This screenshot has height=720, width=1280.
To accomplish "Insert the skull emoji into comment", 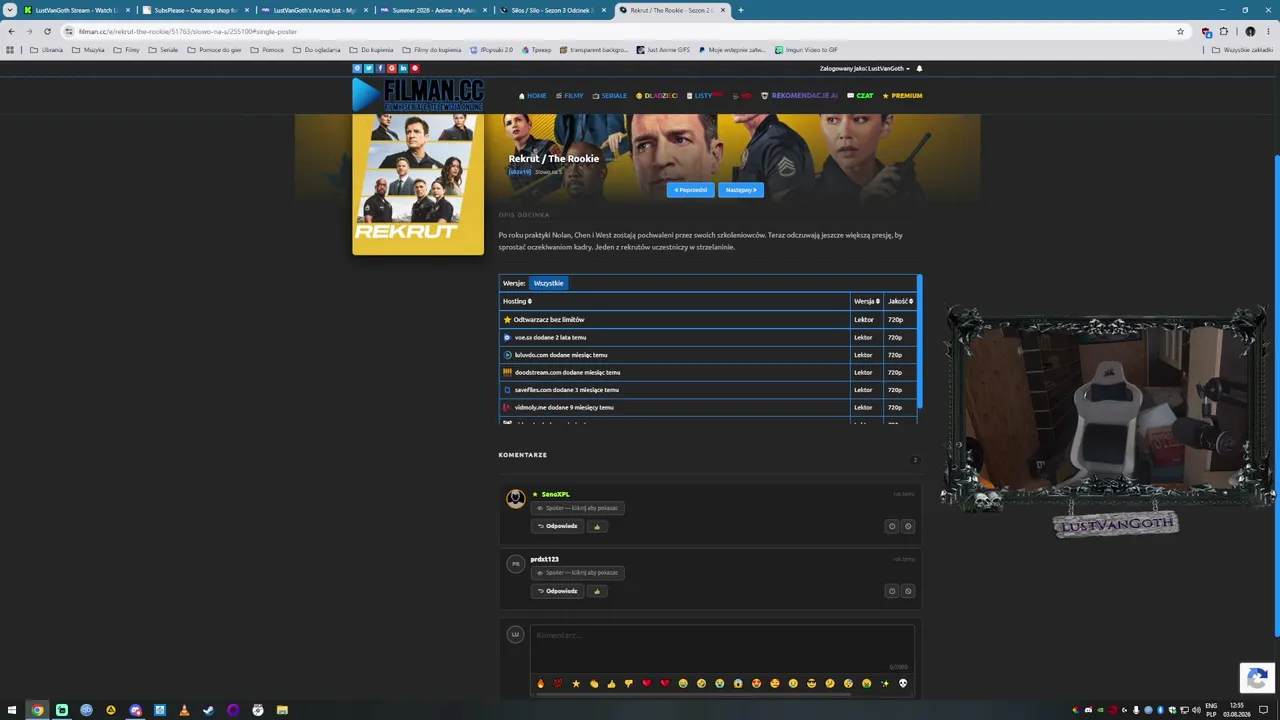I will (903, 683).
